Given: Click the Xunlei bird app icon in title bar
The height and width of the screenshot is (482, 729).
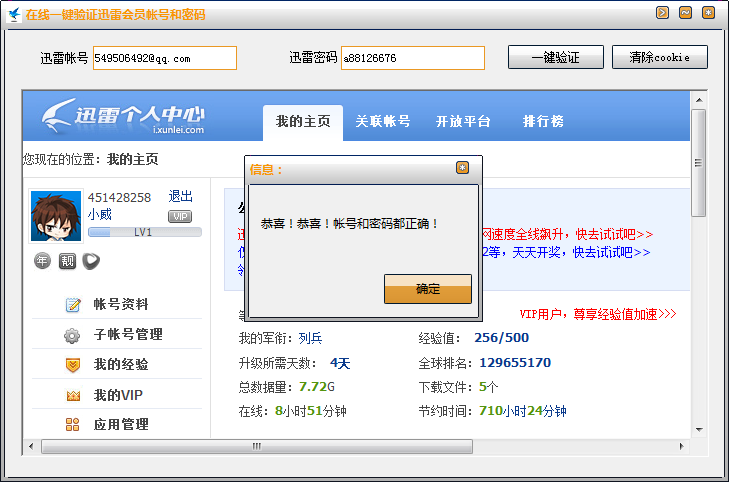Looking at the screenshot, I should [x=14, y=14].
